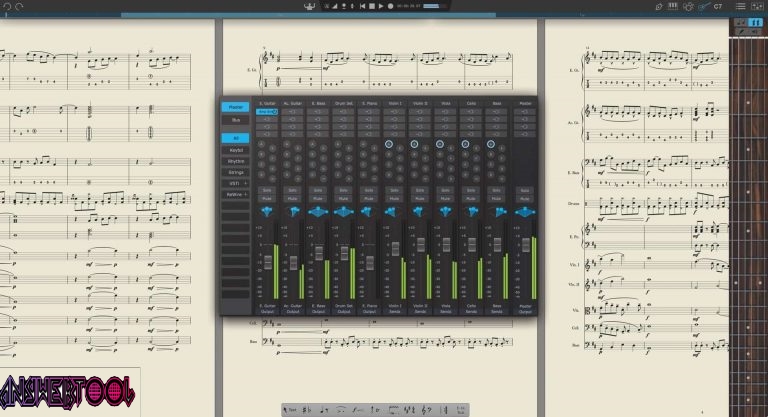Select the Cello channel name label
This screenshot has height=417, width=768.
471,103
